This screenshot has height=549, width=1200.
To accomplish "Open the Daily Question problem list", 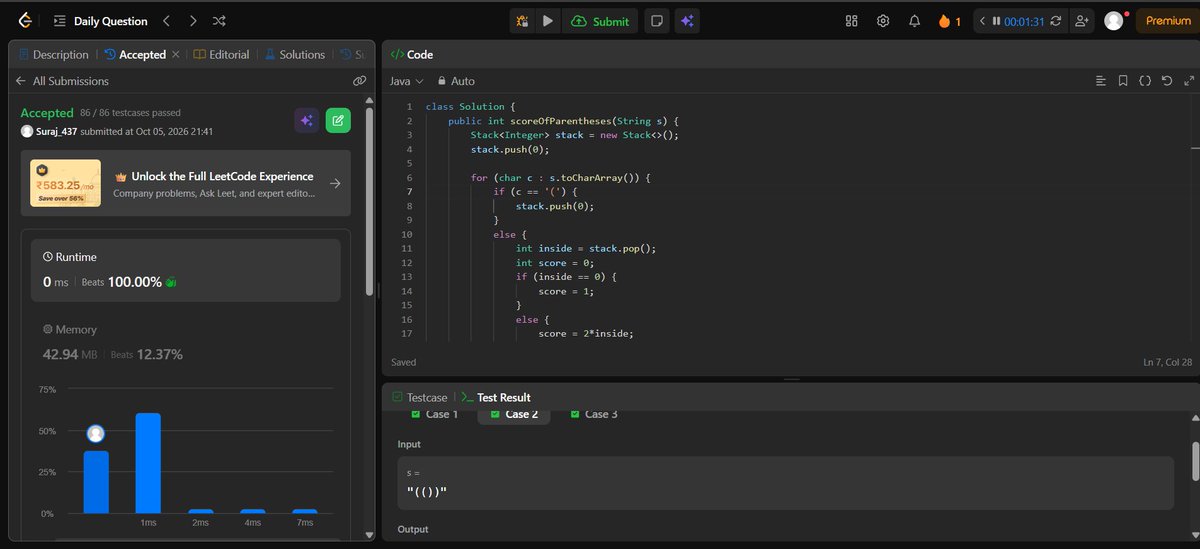I will [100, 21].
